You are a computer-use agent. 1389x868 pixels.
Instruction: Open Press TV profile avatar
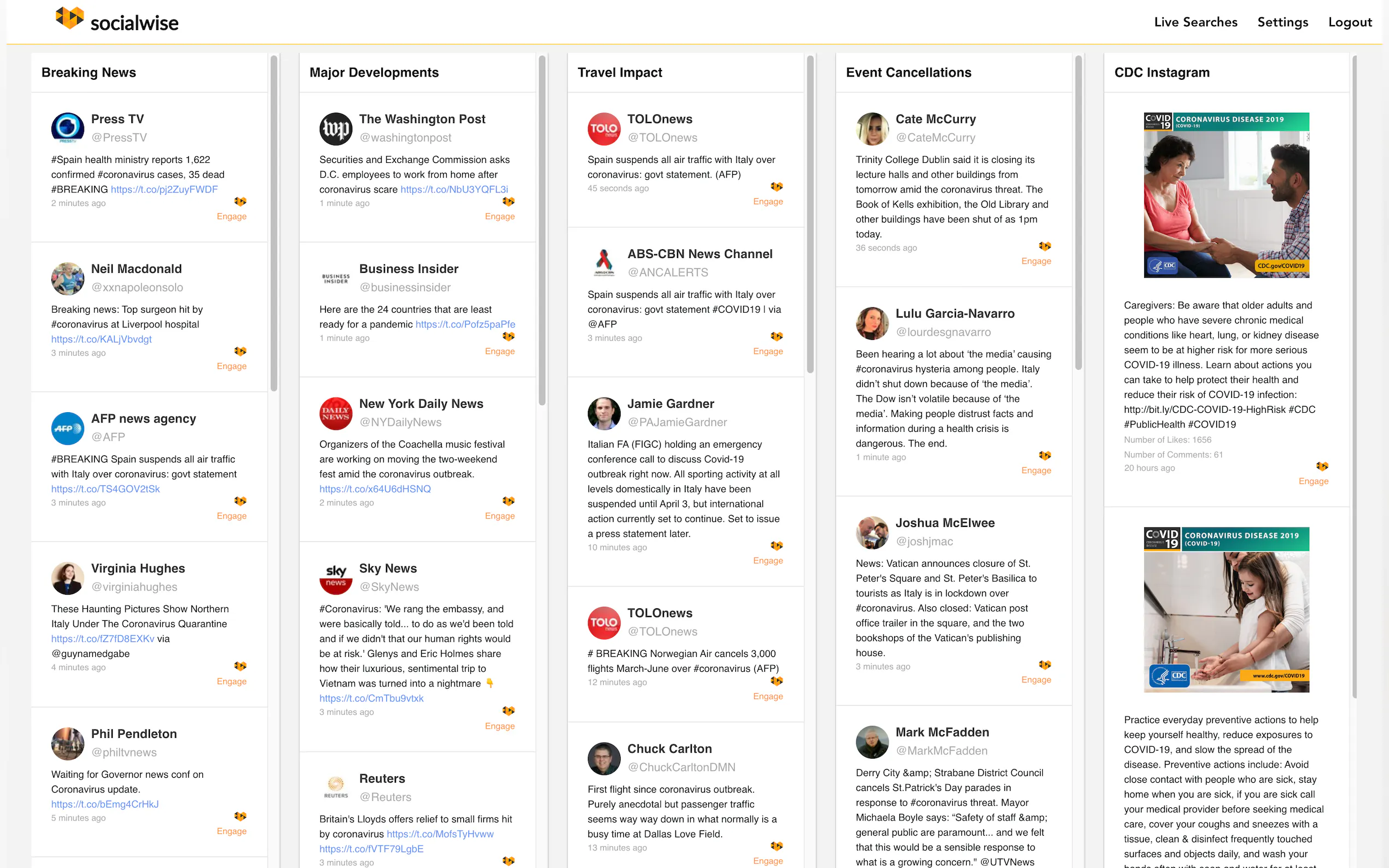(x=68, y=128)
